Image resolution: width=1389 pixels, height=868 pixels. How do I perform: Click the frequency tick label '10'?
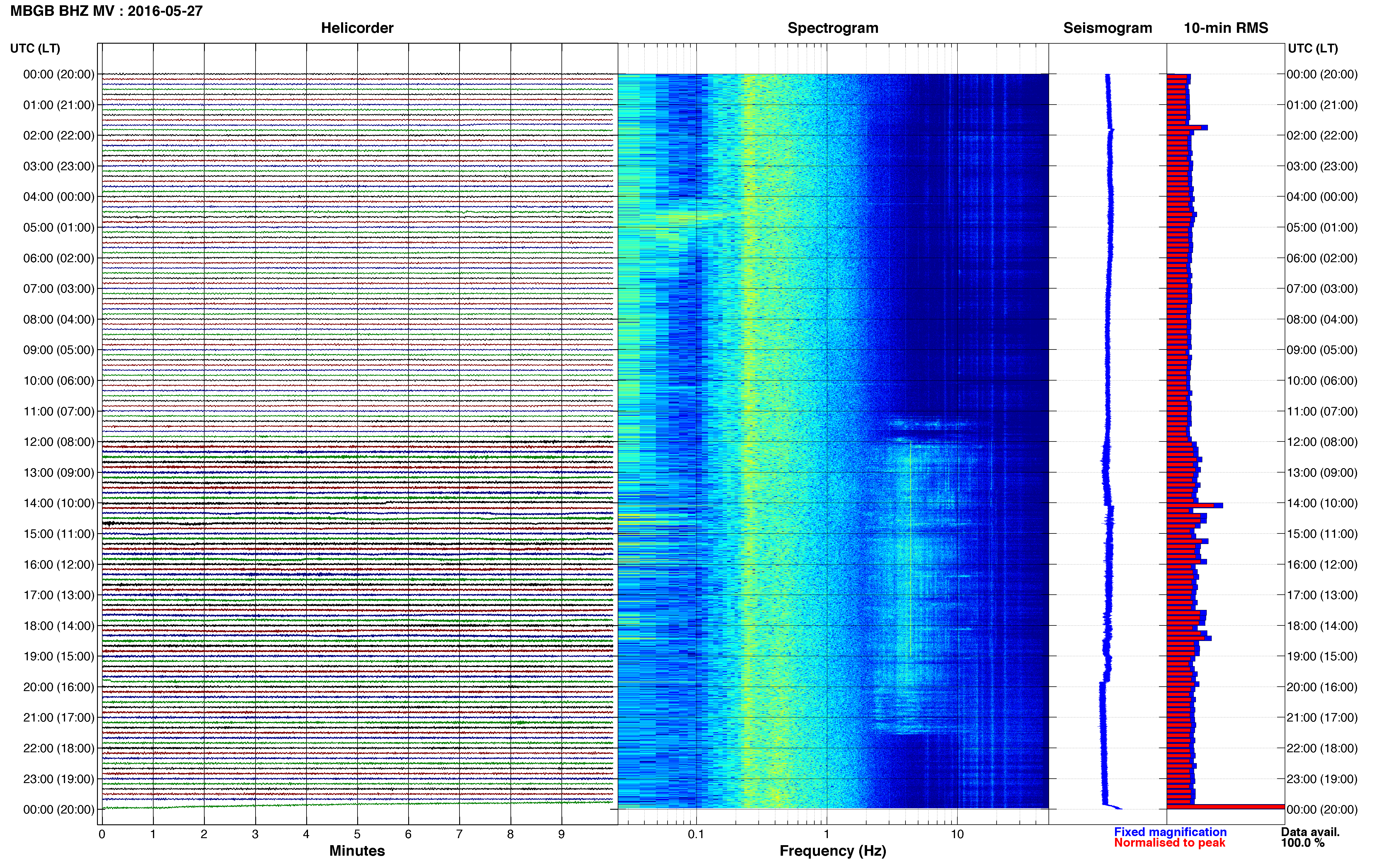[x=957, y=834]
